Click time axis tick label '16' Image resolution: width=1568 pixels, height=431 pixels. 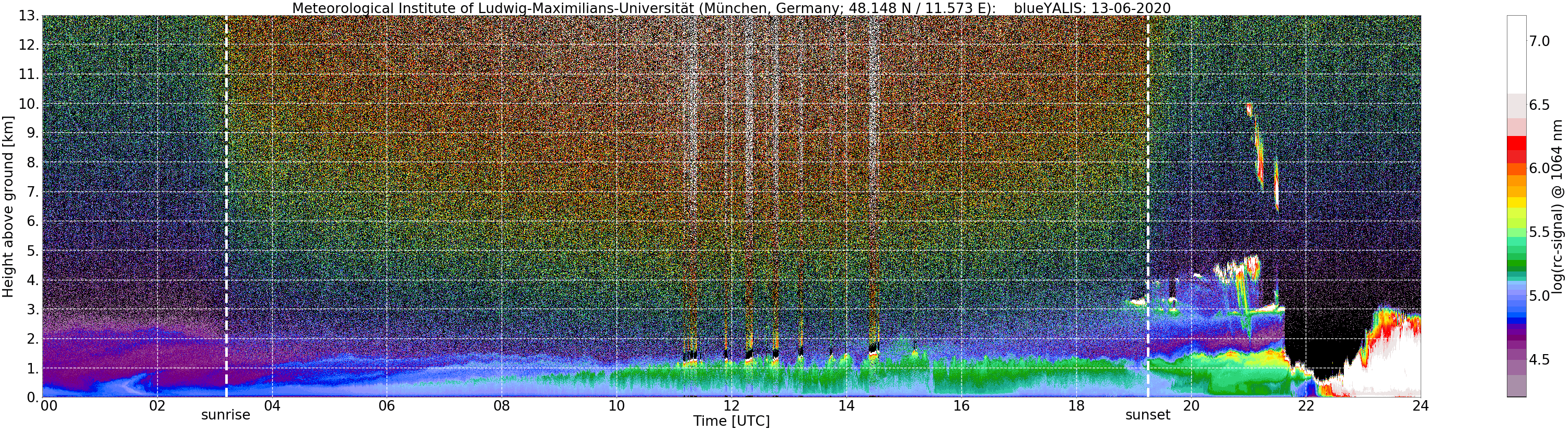(961, 406)
